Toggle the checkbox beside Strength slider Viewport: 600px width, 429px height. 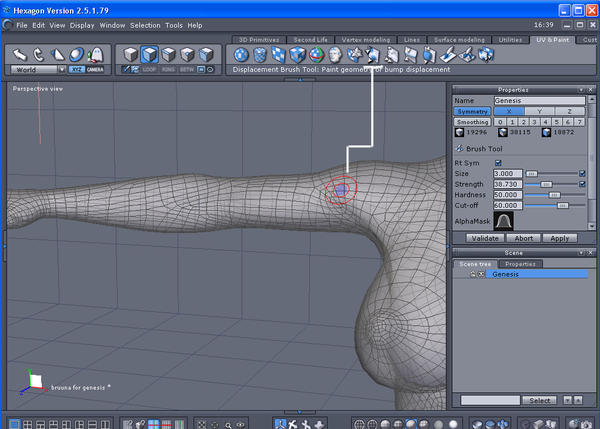(582, 184)
